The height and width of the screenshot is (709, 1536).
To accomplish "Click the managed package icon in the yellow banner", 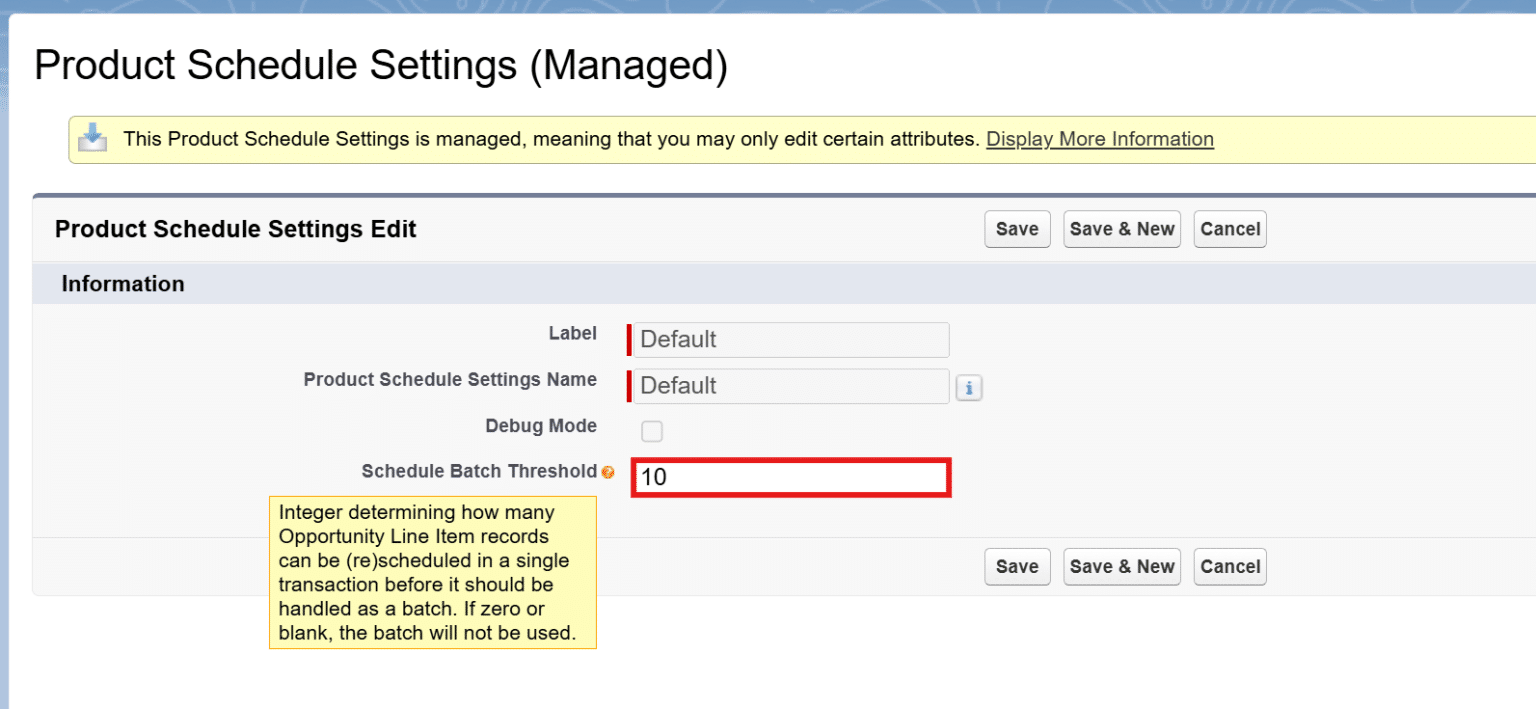I will coord(94,138).
